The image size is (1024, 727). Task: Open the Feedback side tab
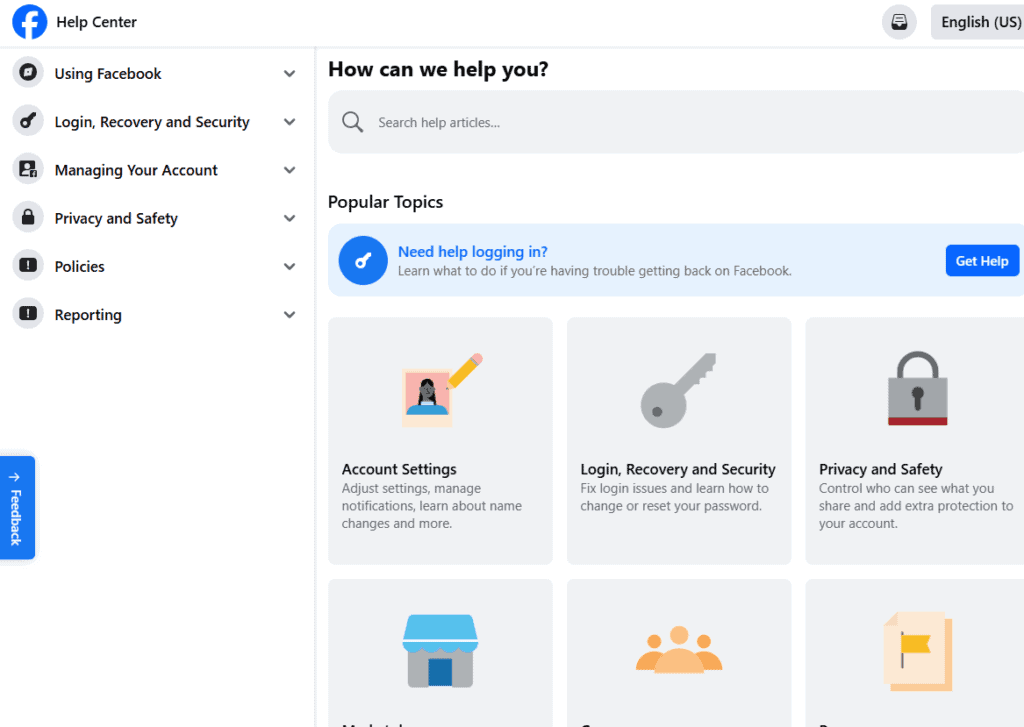click(17, 508)
